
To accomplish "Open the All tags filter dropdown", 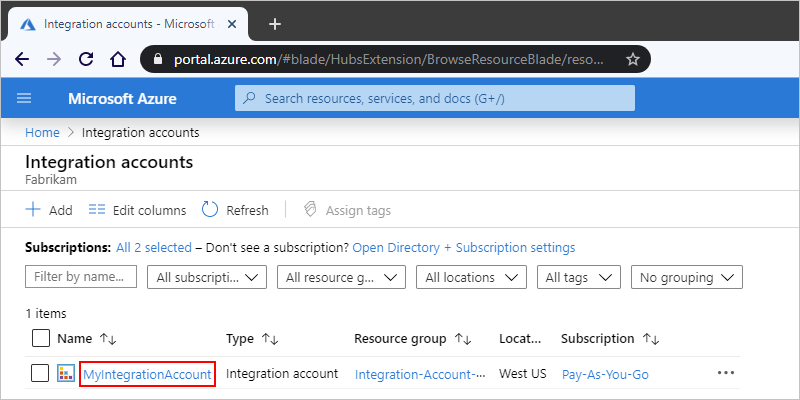I will point(579,277).
